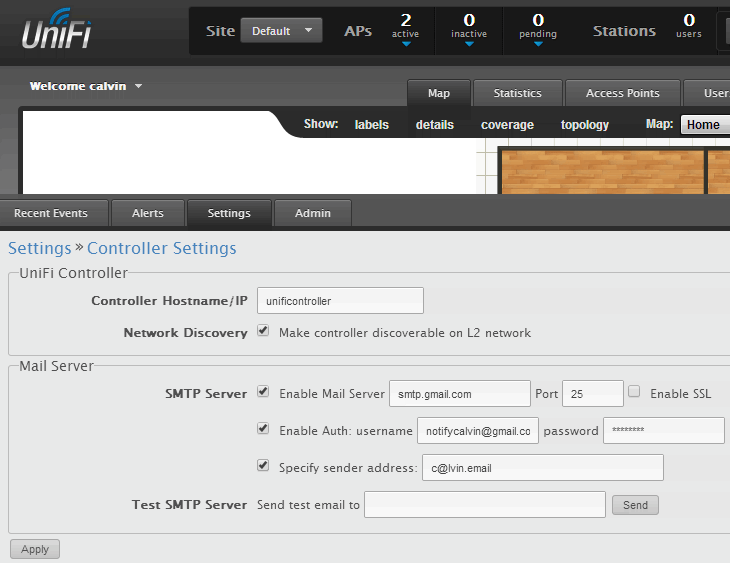Click the APs label in the header
This screenshot has height=563, width=730.
click(358, 31)
